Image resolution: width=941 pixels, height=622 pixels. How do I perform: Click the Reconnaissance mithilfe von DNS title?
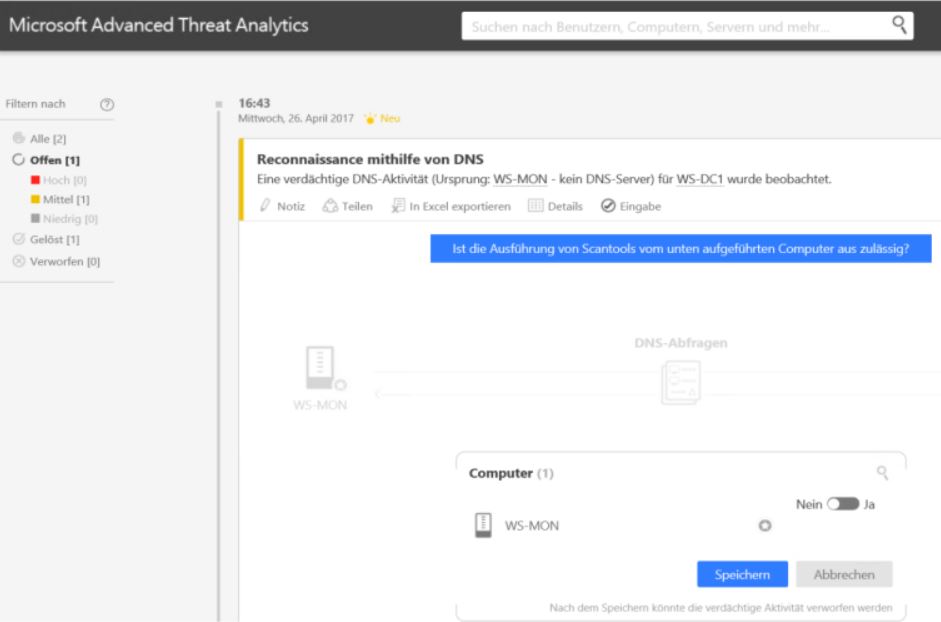[x=370, y=159]
